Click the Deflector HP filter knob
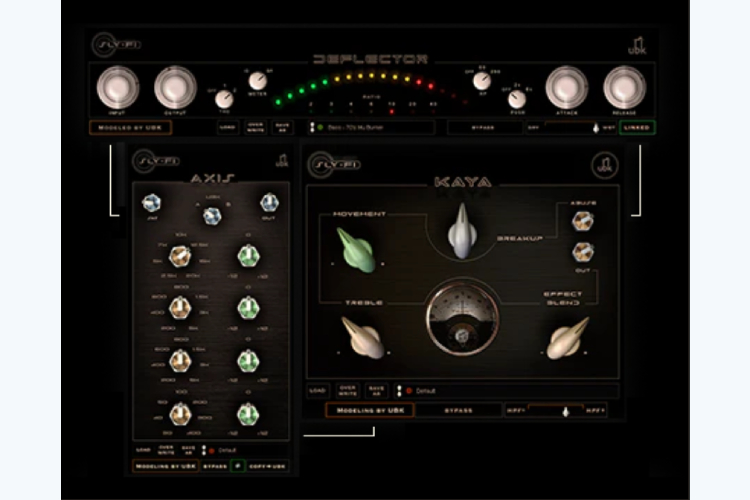This screenshot has width=750, height=500. [x=482, y=81]
